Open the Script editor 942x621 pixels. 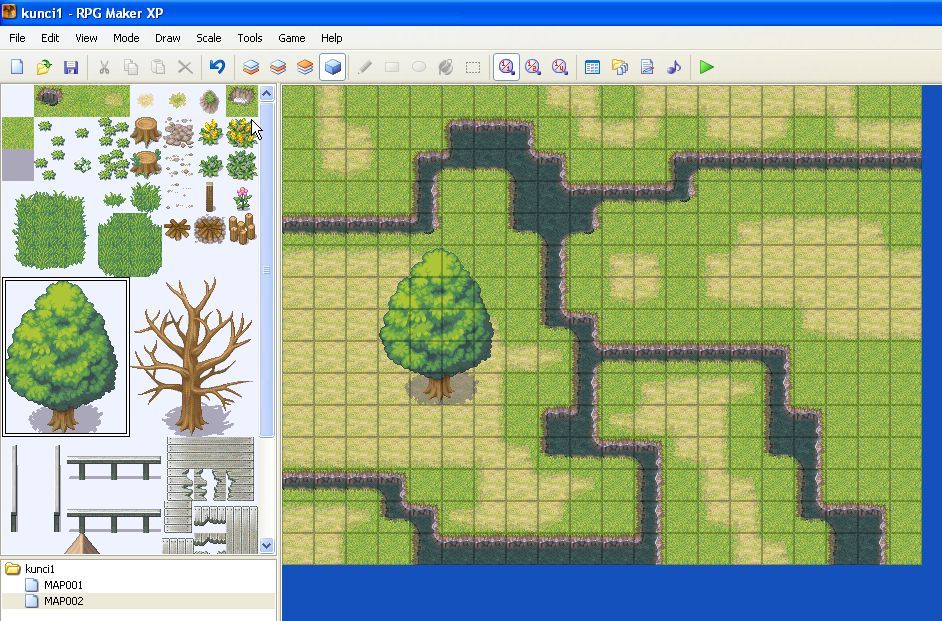click(x=646, y=67)
